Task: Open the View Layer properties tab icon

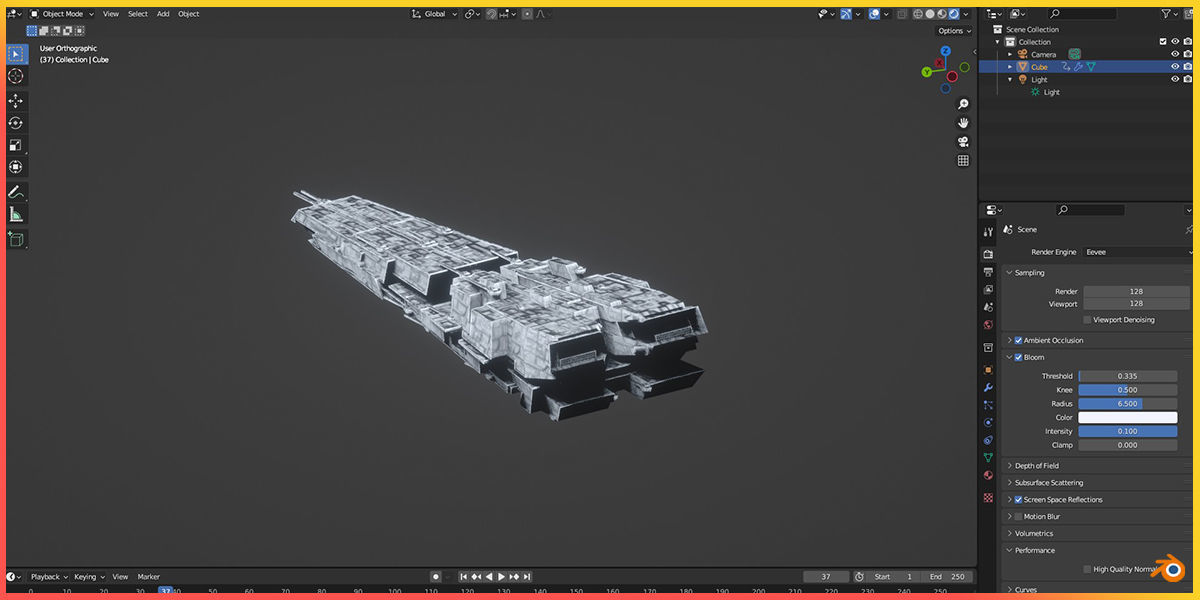Action: tap(989, 290)
